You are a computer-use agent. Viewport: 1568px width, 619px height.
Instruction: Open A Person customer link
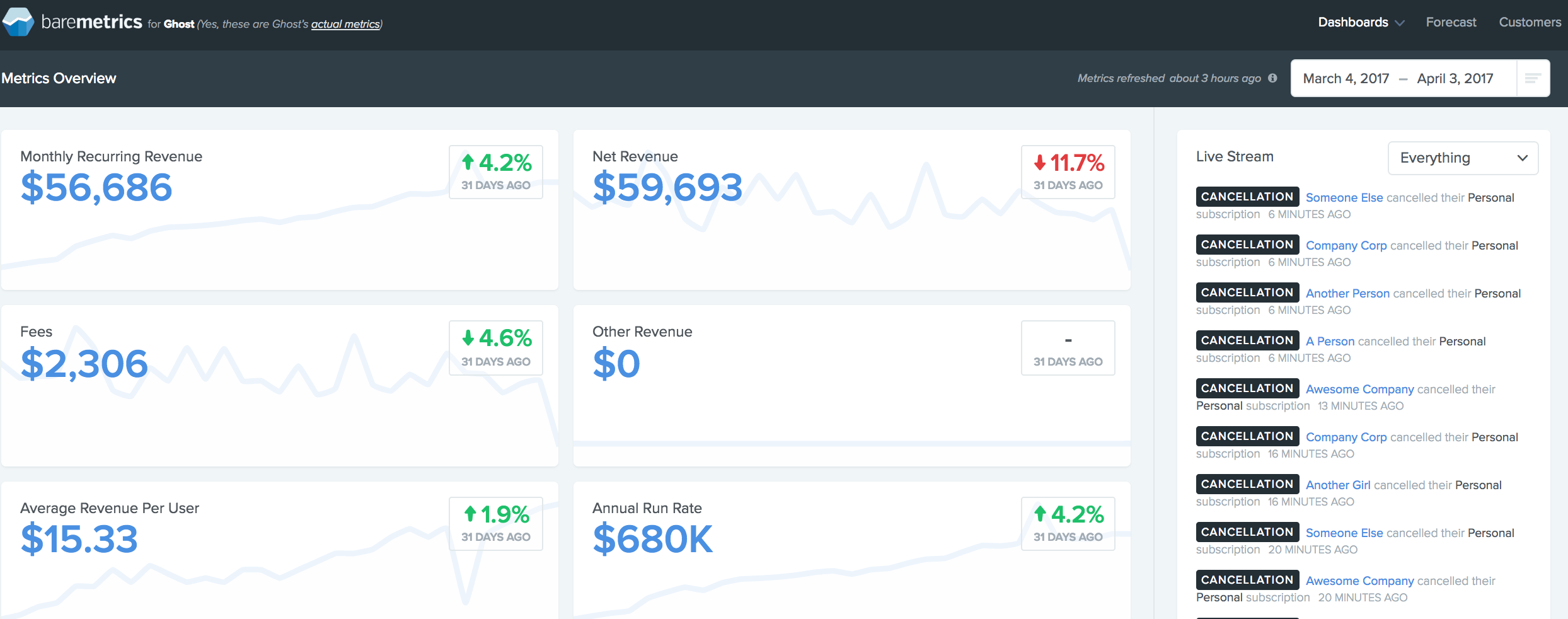click(x=1330, y=341)
